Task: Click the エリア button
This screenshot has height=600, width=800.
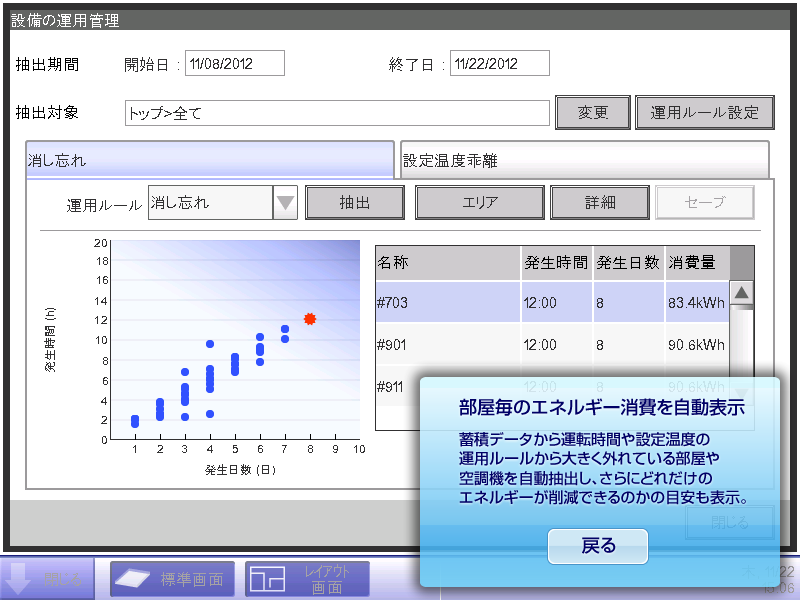Action: [480, 203]
